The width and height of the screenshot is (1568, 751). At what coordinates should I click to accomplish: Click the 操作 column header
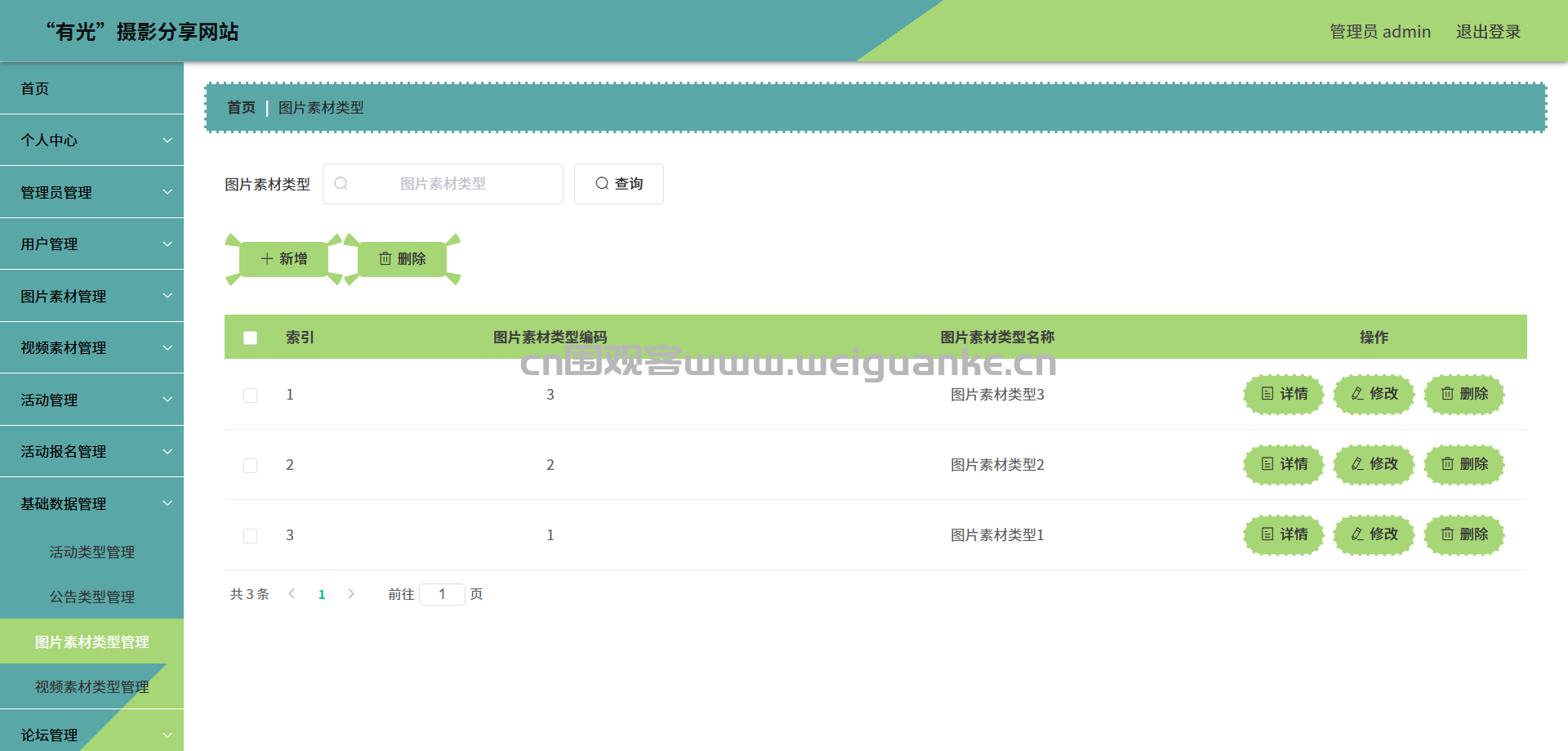point(1374,338)
